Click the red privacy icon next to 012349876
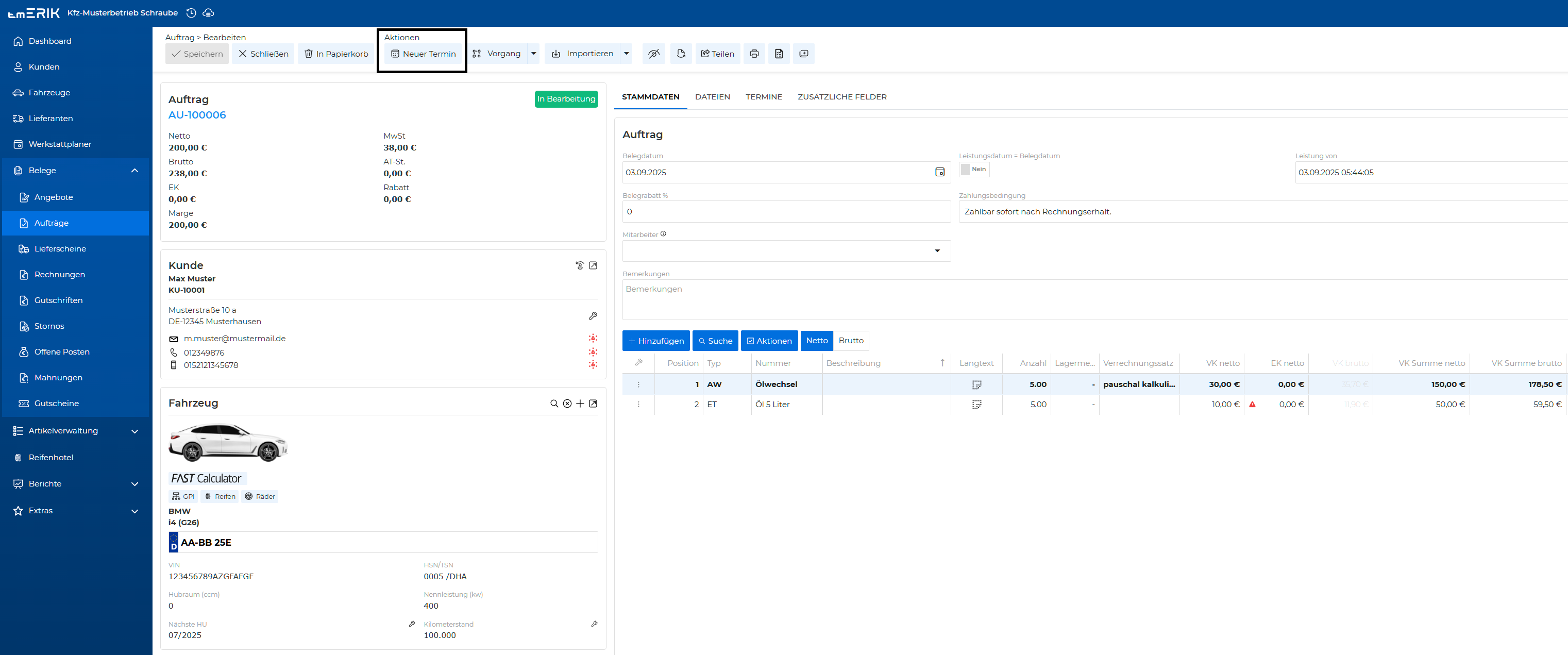1568x655 pixels. (593, 352)
